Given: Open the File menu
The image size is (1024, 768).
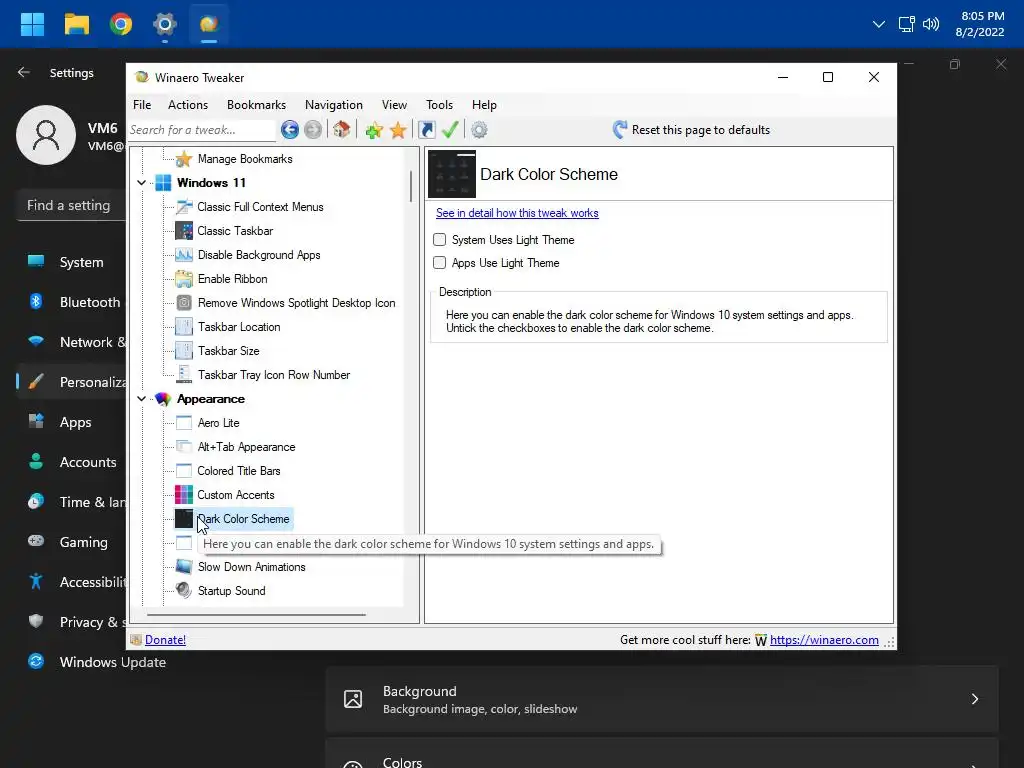Looking at the screenshot, I should (142, 105).
